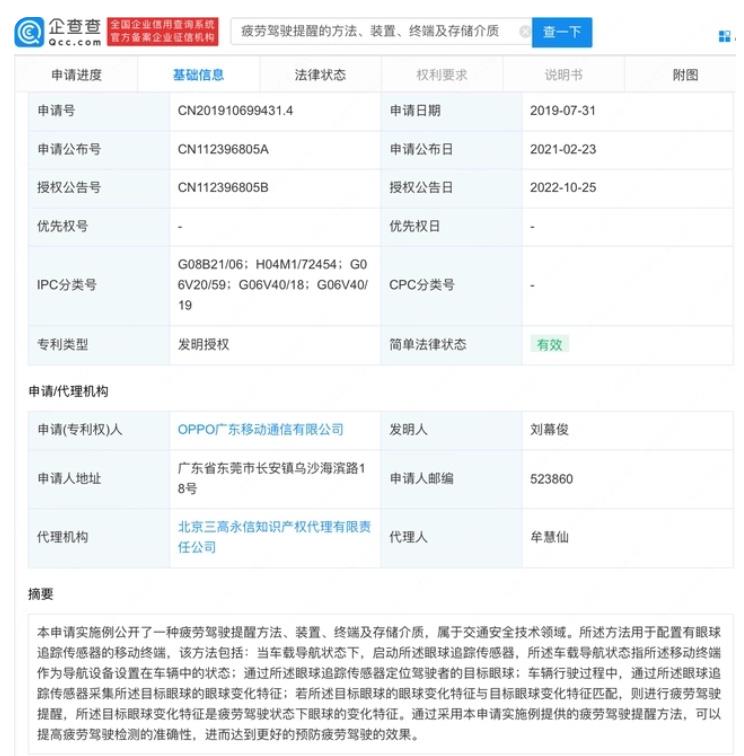Click grant date 2022-10-25
The height and width of the screenshot is (756, 744).
point(563,188)
